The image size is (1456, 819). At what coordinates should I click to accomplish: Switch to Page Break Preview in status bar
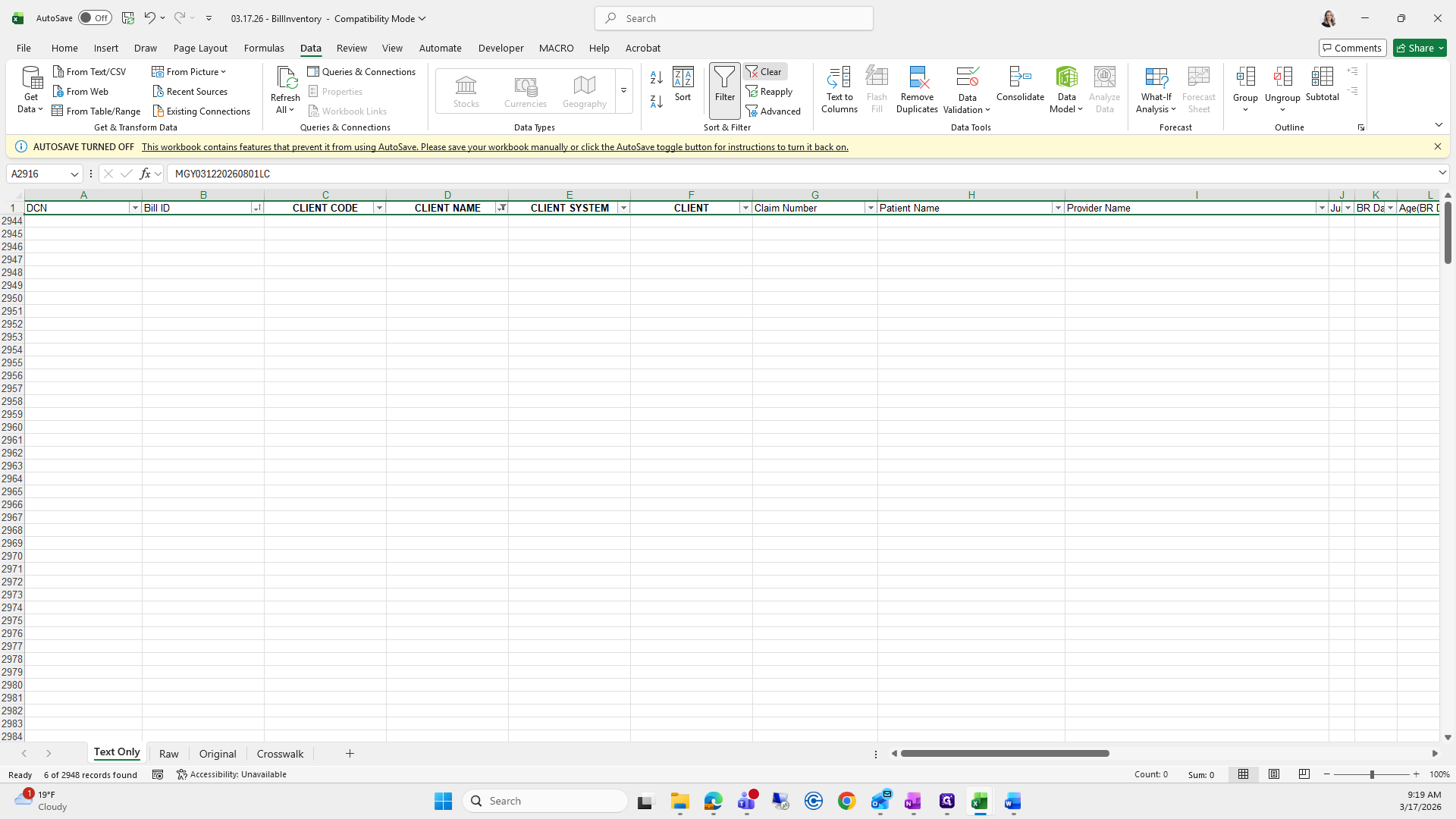pos(1304,774)
